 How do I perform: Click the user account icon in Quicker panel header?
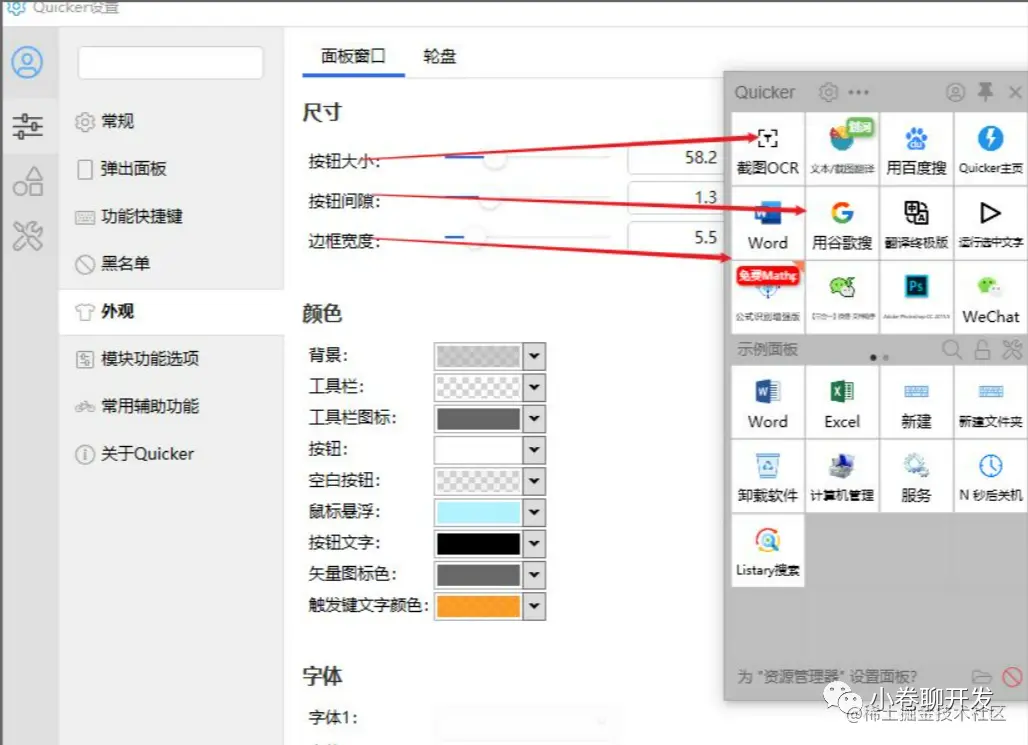coord(955,92)
